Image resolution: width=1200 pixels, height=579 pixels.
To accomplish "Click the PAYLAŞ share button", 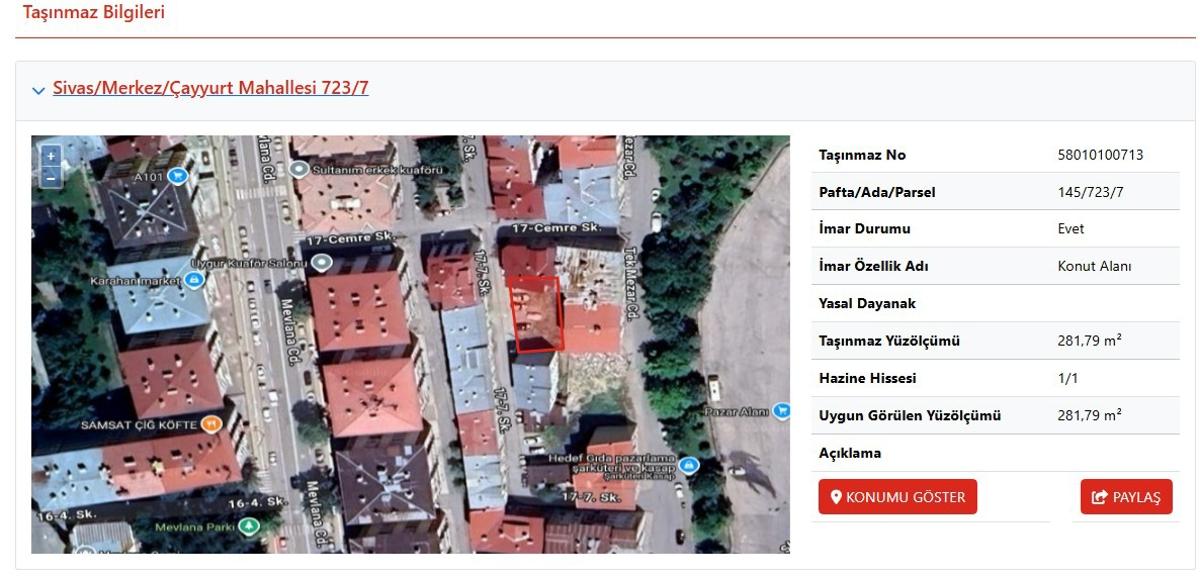I will 1126,497.
